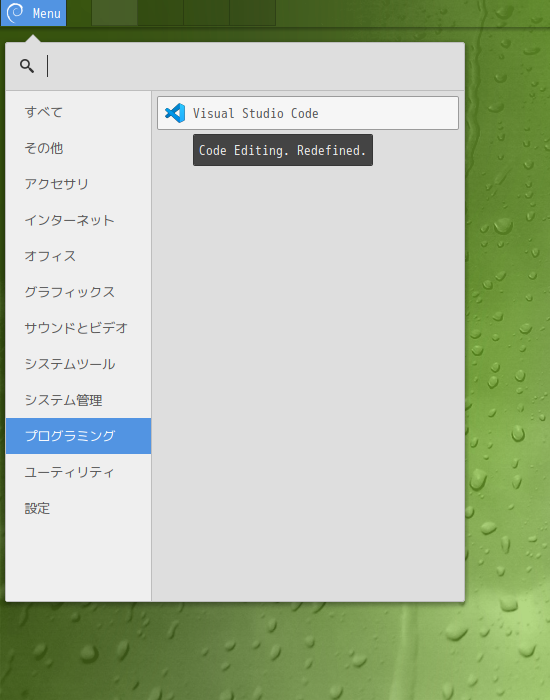Focus the menu search field
This screenshot has height=700, width=550.
click(x=252, y=66)
